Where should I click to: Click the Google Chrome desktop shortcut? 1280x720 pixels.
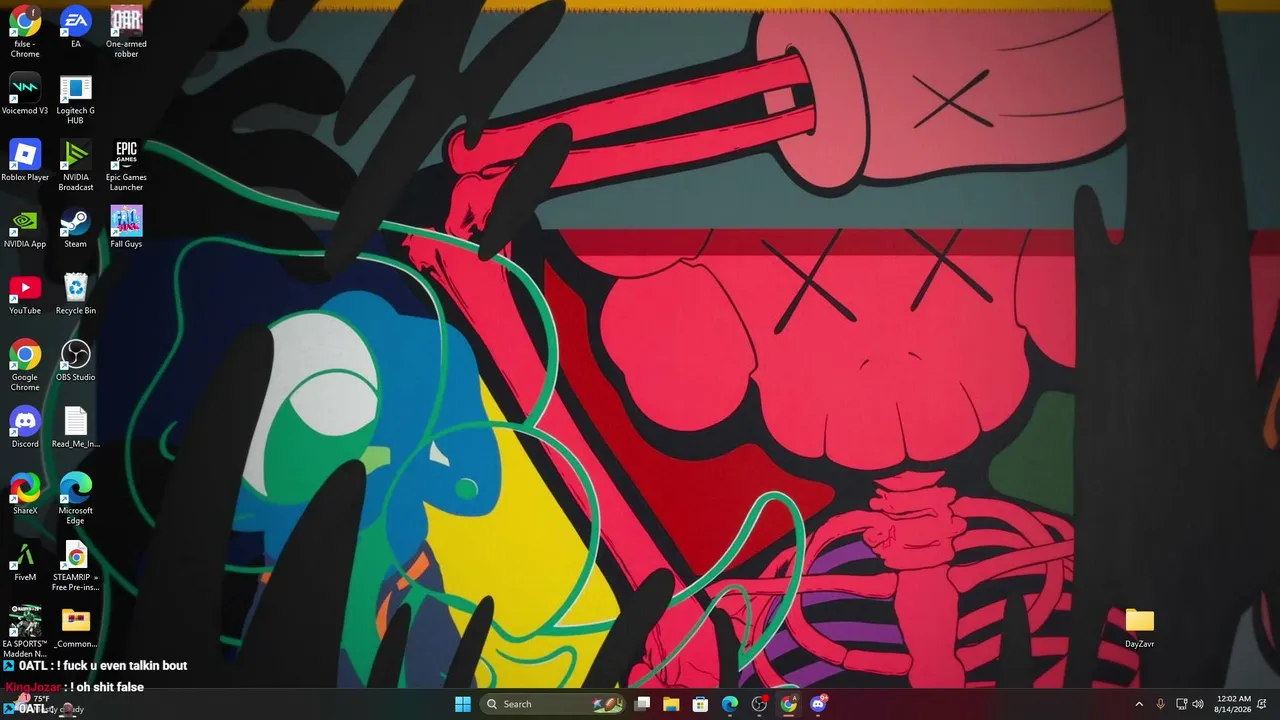click(x=25, y=365)
